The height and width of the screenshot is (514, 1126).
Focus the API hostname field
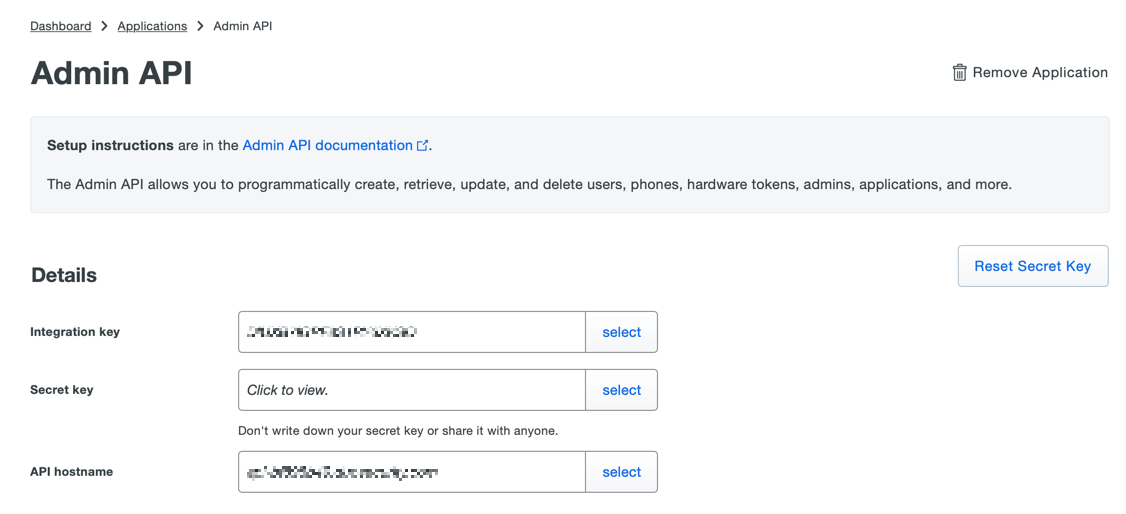411,472
